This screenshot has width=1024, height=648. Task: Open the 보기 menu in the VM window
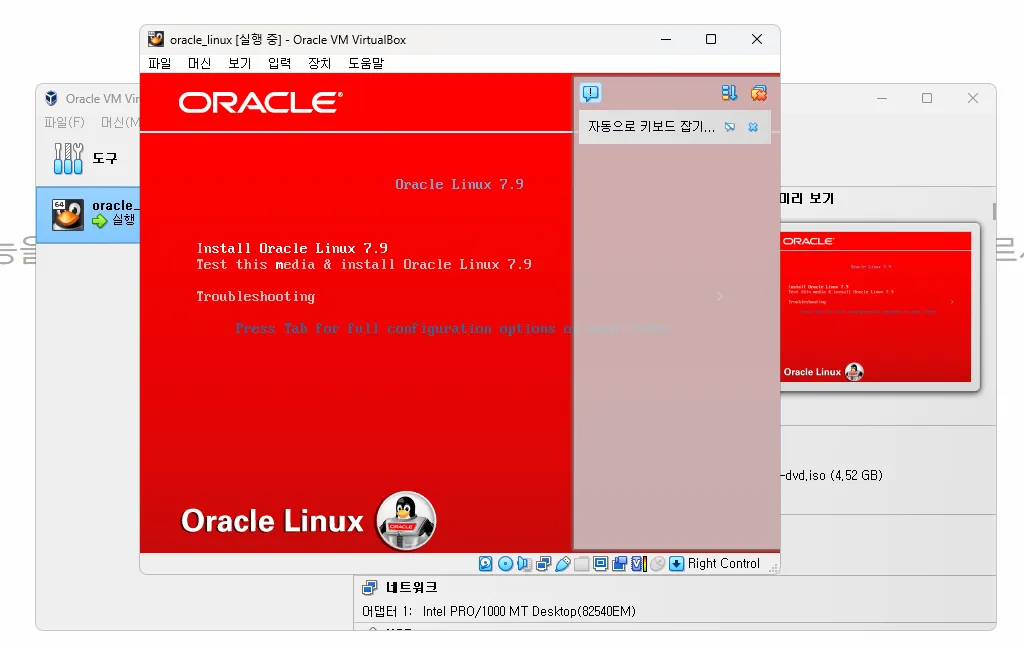[x=240, y=63]
